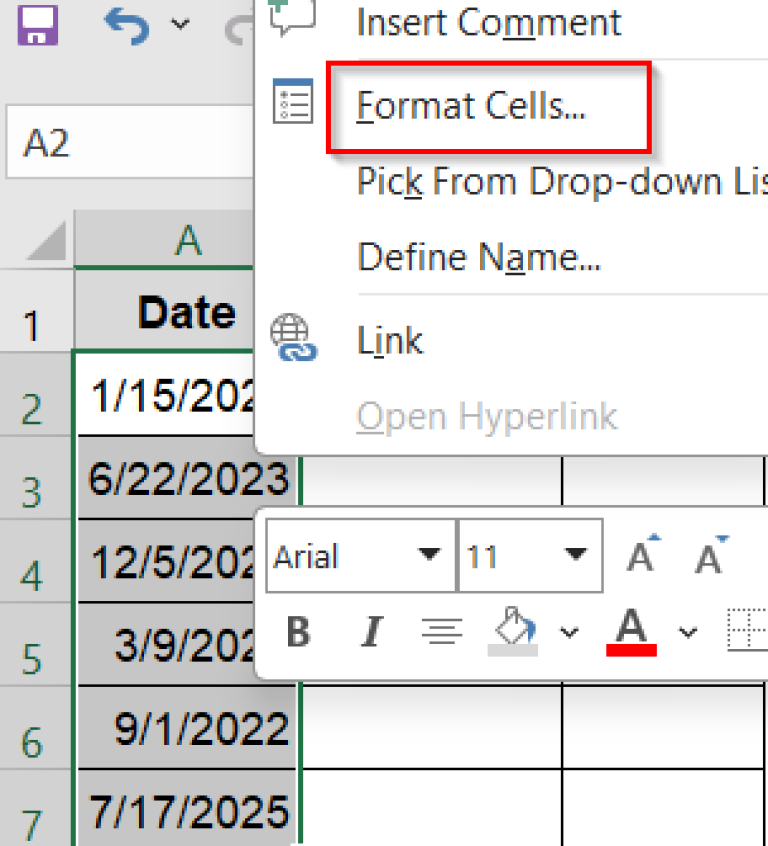Click the Increase Font Size button
Viewport: 768px width, 846px height.
pos(639,555)
